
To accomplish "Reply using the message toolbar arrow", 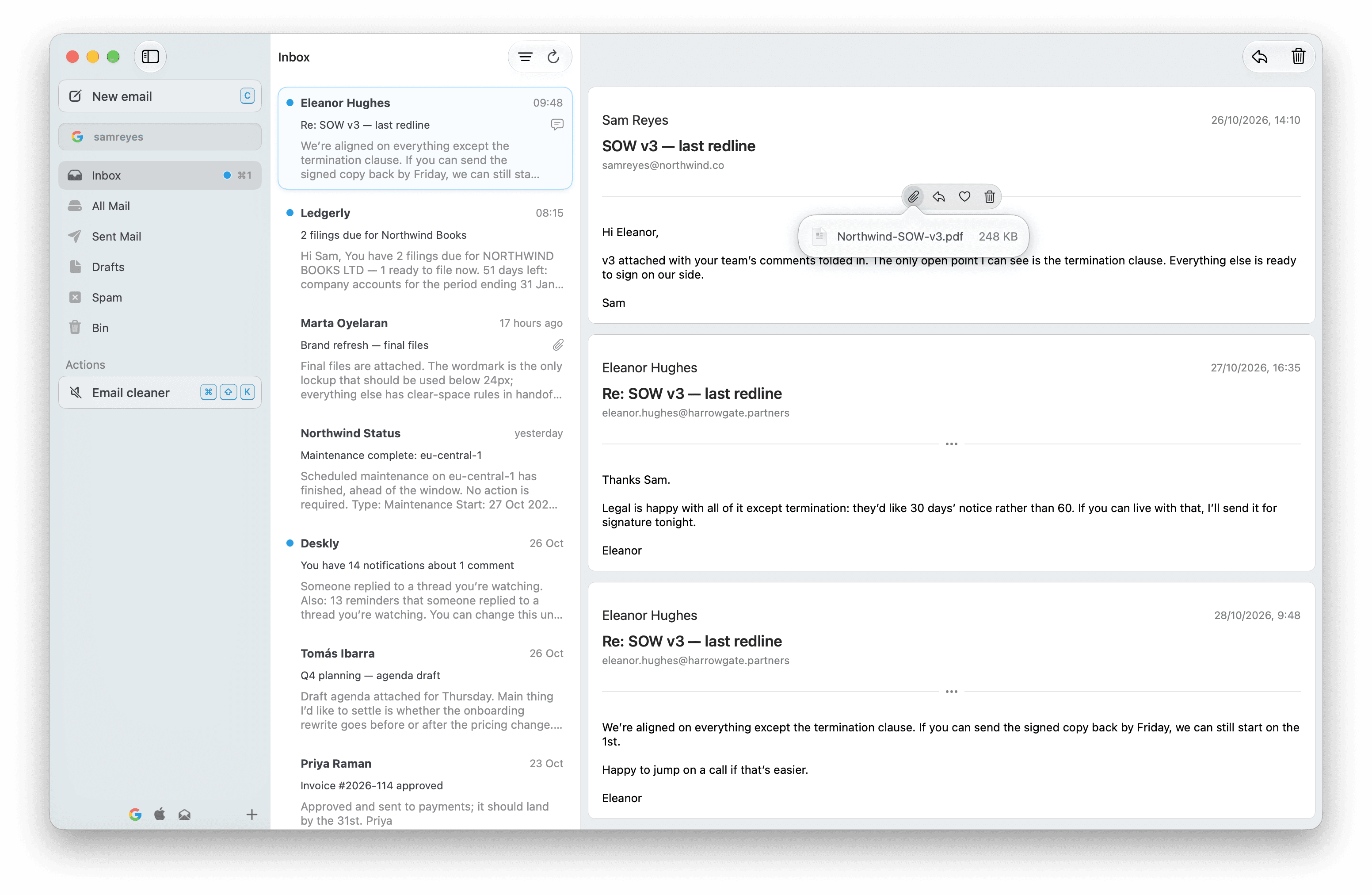I will pyautogui.click(x=939, y=197).
